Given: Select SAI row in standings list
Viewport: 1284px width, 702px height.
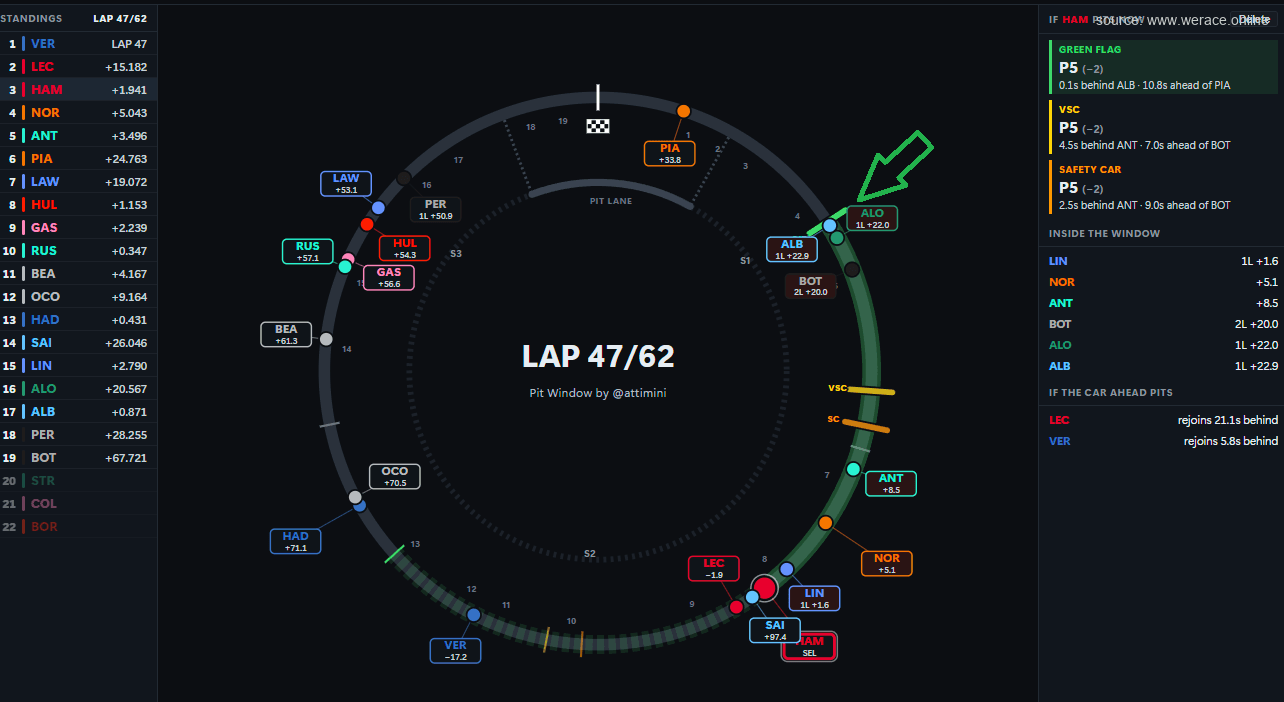Looking at the screenshot, I should click(x=78, y=343).
